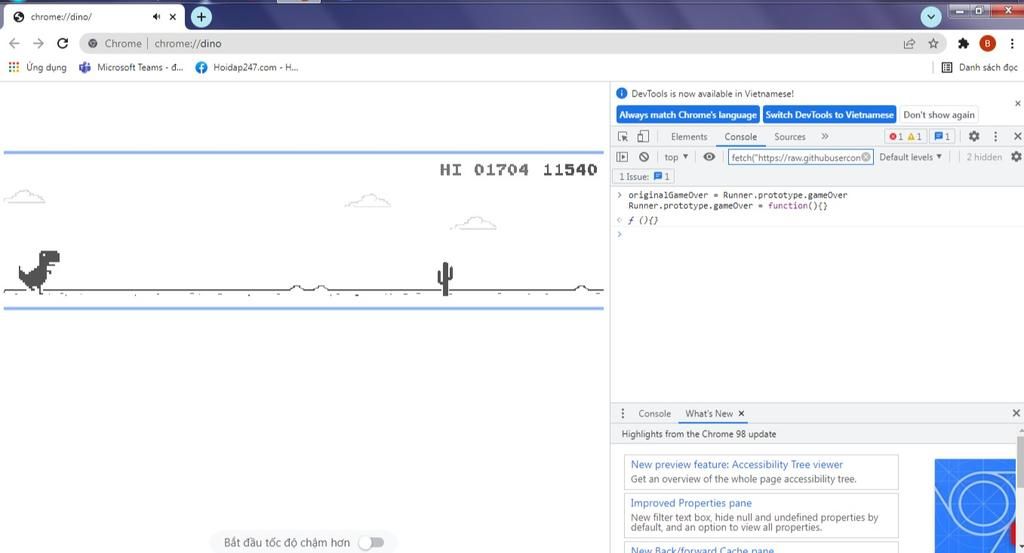
Task: Switch to the Elements panel tab
Action: click(689, 136)
